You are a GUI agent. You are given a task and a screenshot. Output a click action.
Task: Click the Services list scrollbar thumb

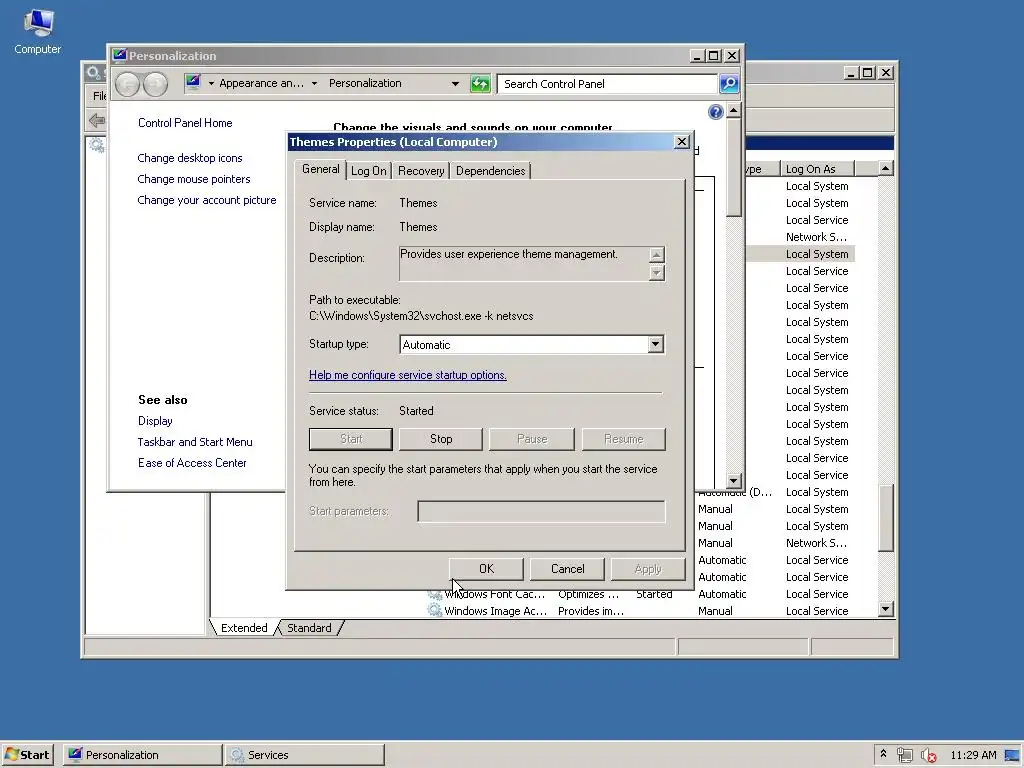886,519
